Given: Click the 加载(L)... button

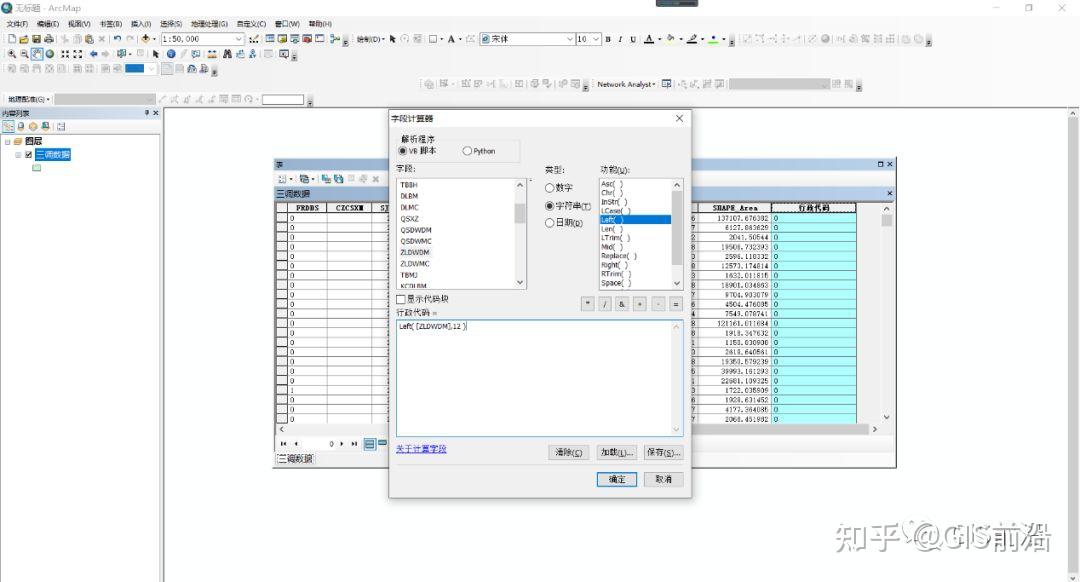Looking at the screenshot, I should pos(616,453).
